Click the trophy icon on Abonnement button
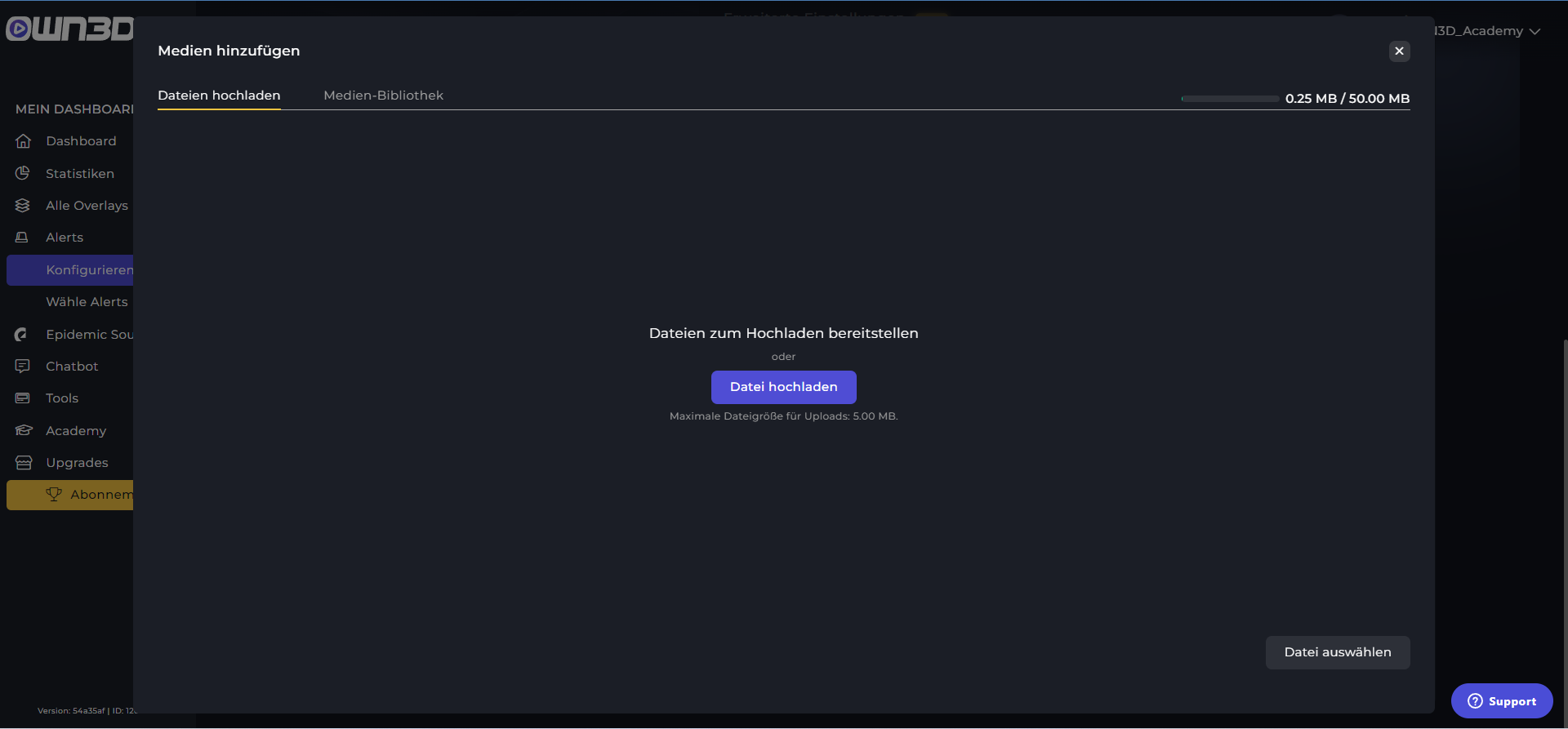This screenshot has height=729, width=1568. (x=54, y=495)
